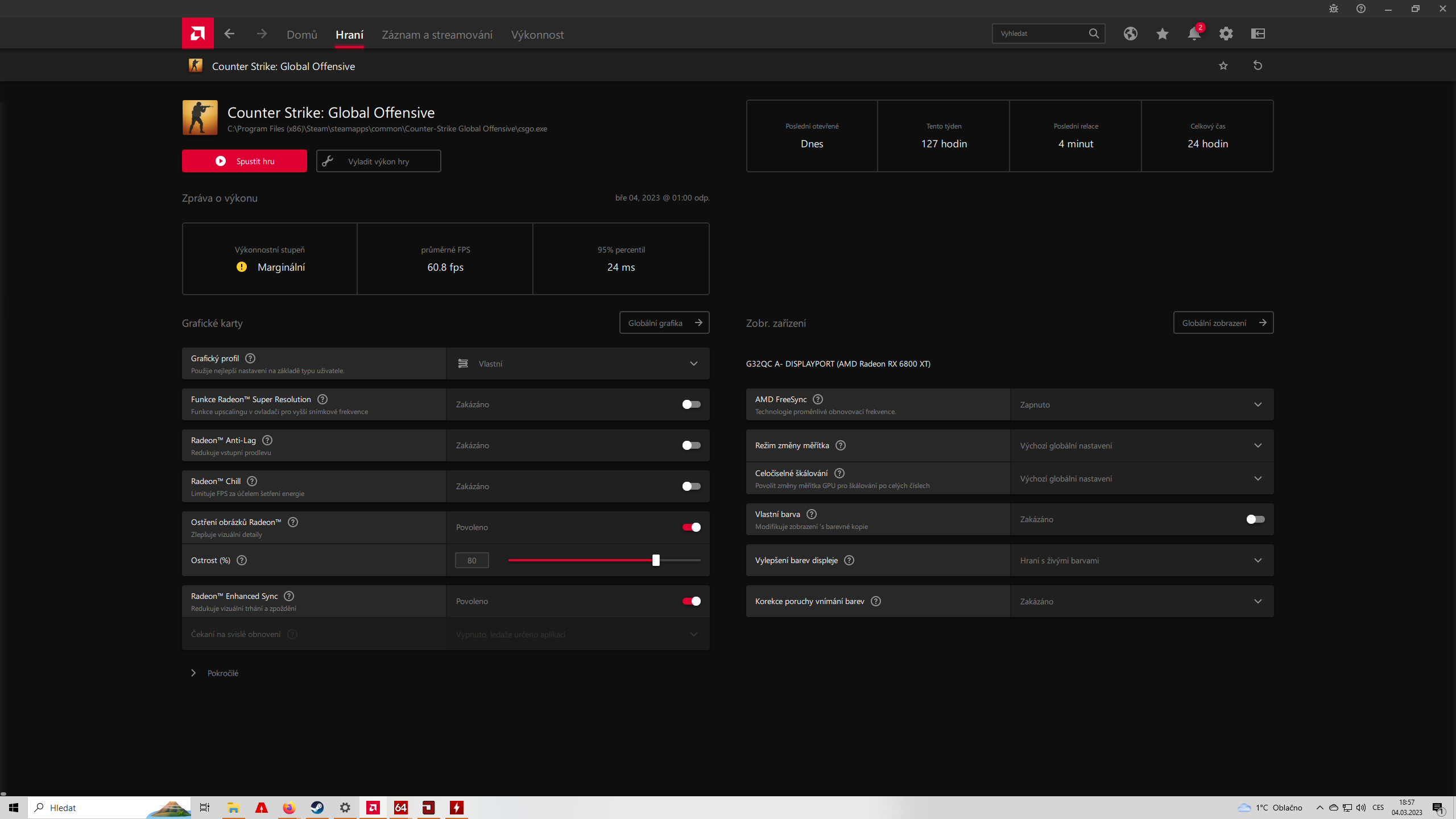Go back with the left arrow
Screen dimensions: 1456x819
(229, 34)
